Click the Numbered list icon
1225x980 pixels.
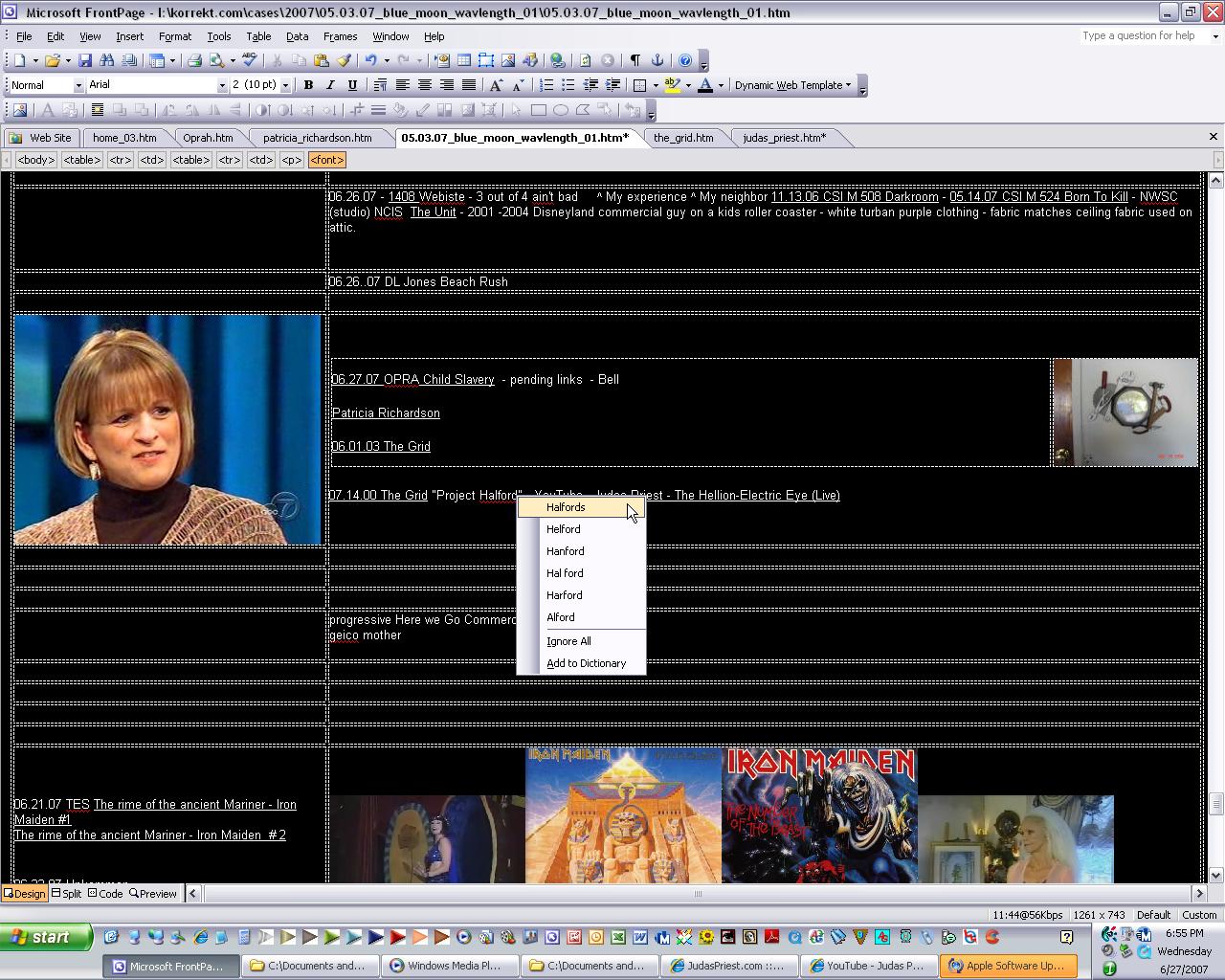[546, 85]
